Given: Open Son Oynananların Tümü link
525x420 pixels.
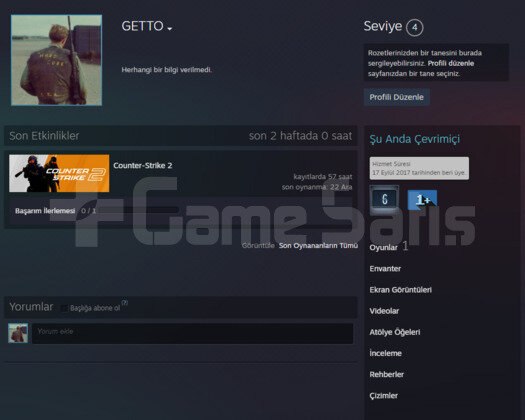Looking at the screenshot, I should [318, 246].
